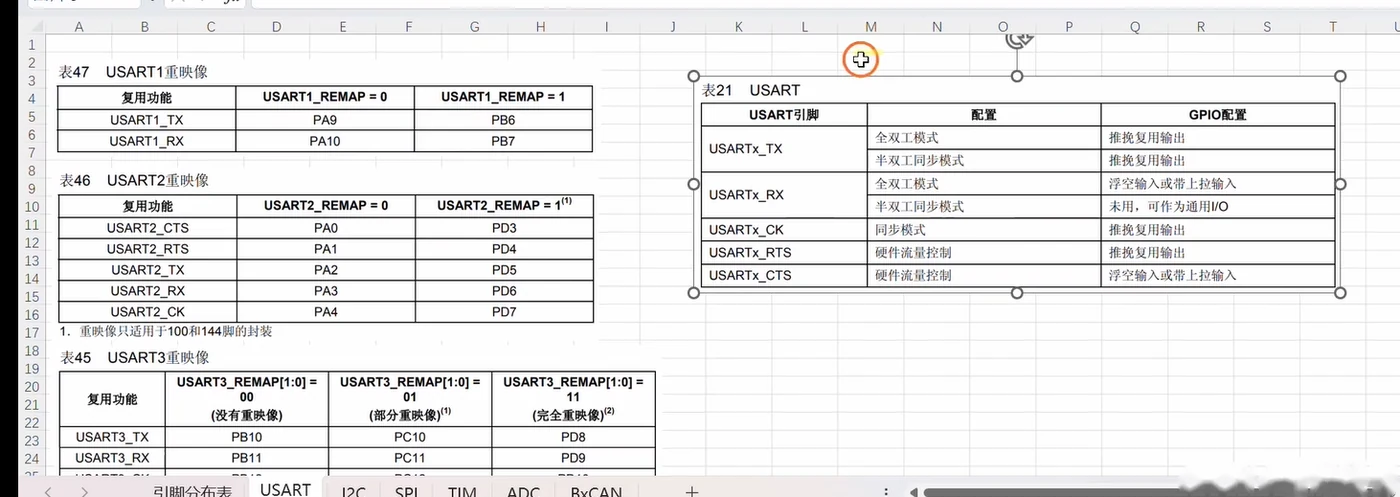
Task: Open the BxCAN sheet tab
Action: point(596,491)
